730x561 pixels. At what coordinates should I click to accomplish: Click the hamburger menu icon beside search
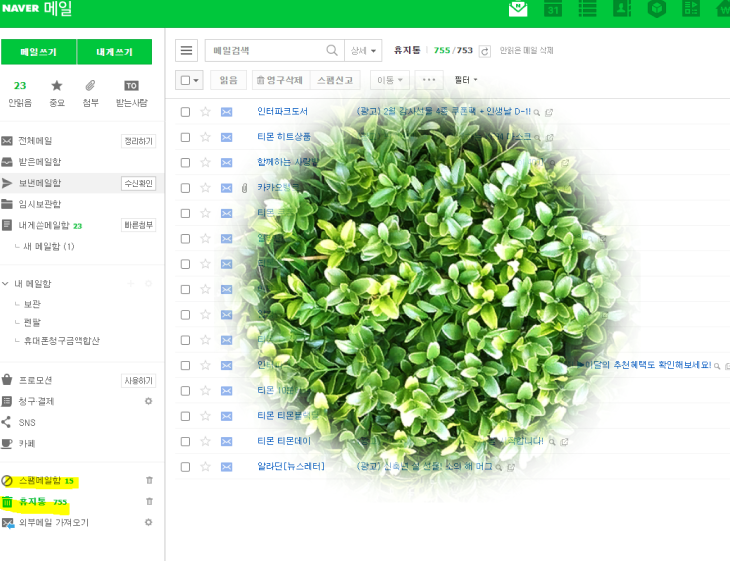point(187,50)
